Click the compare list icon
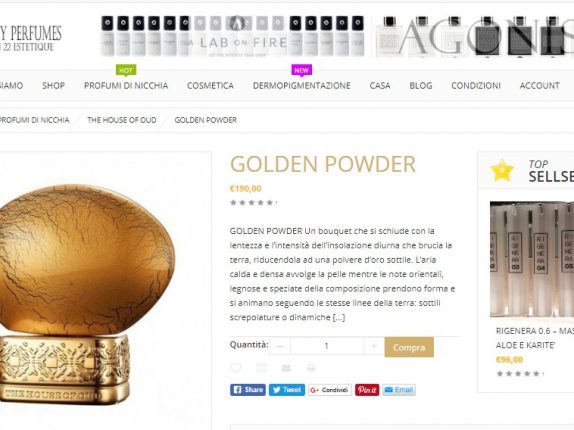 (x=261, y=368)
